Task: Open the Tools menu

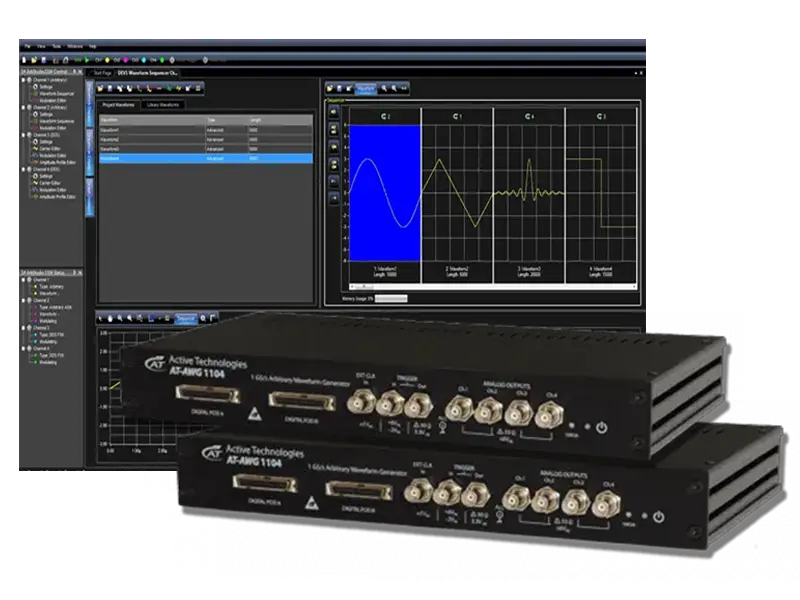Action: coord(57,46)
